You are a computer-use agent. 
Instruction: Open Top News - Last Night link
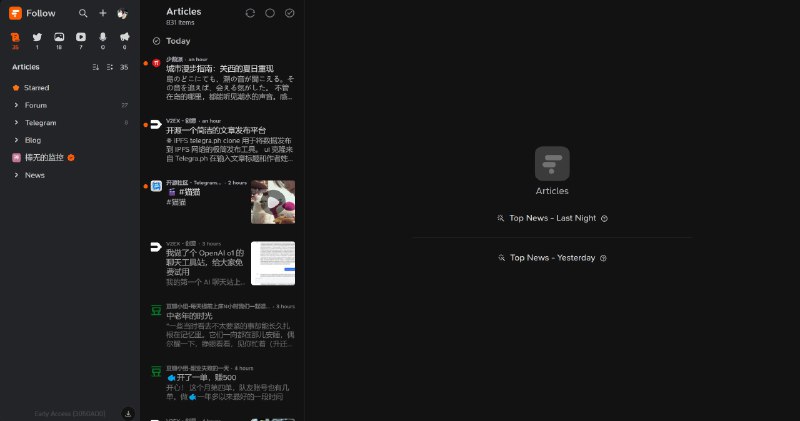552,217
